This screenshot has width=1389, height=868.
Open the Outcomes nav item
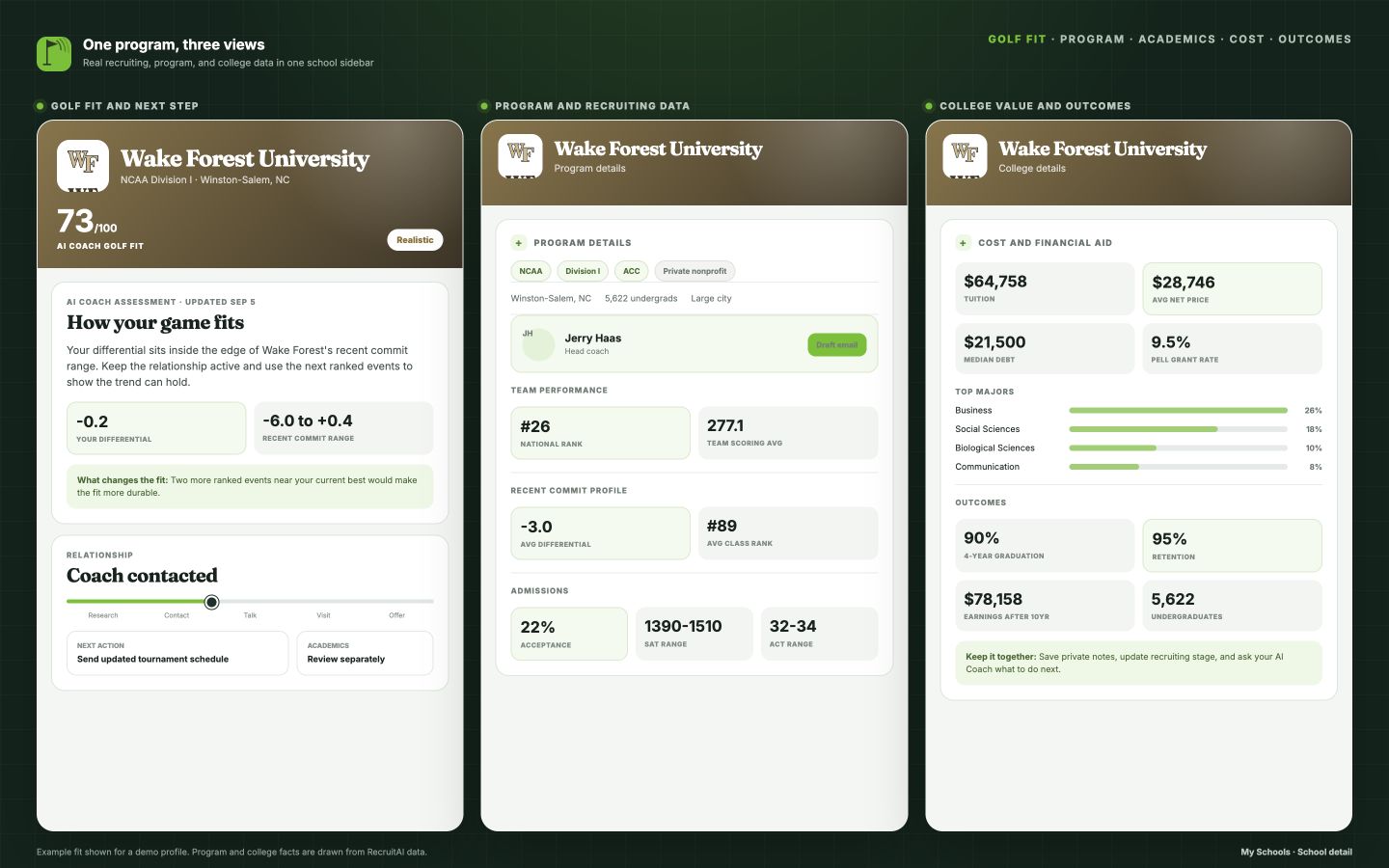[1315, 40]
